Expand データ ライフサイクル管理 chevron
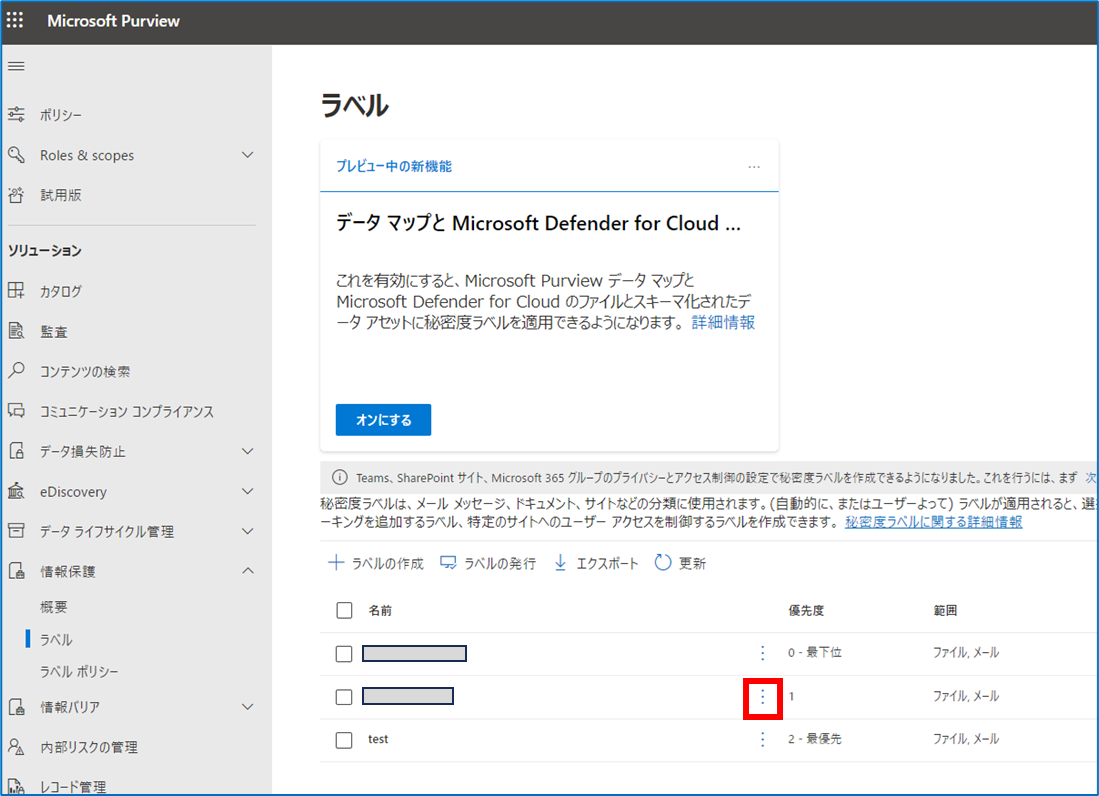 247,530
